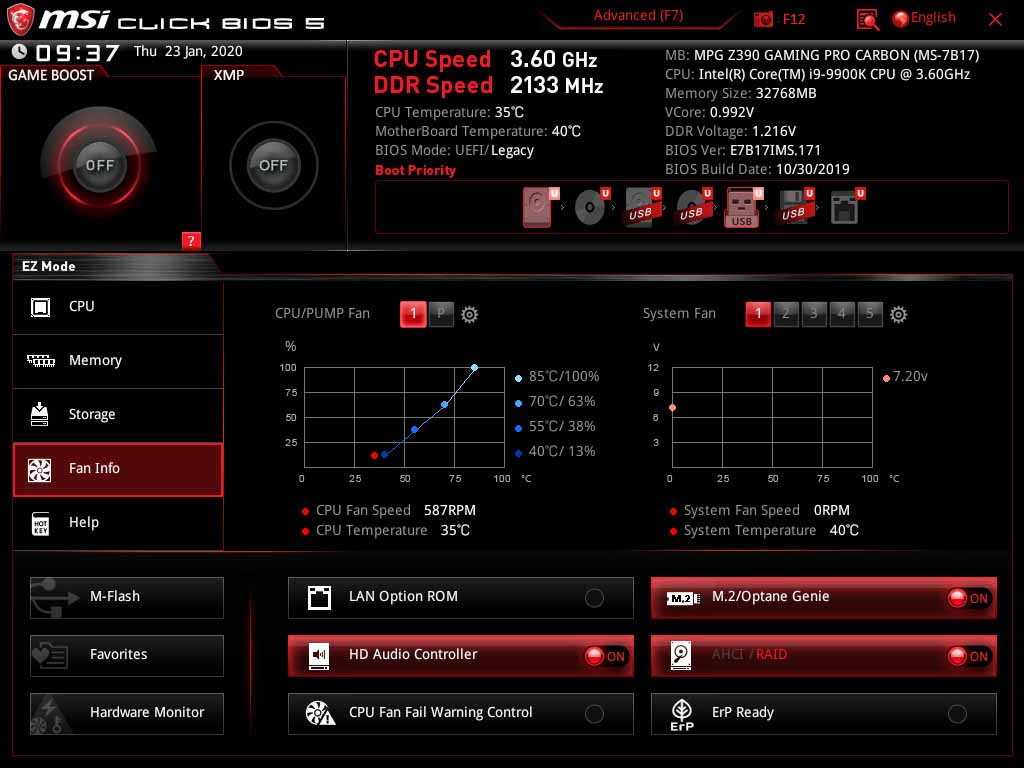Select the P profile for CPU/PUMP Fan

(441, 313)
